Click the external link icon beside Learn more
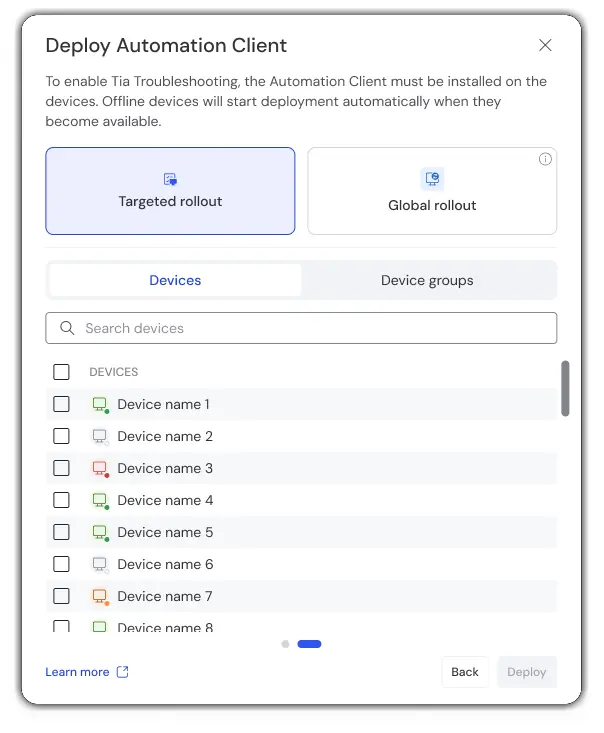Screen dimensions: 604x733 click(122, 672)
